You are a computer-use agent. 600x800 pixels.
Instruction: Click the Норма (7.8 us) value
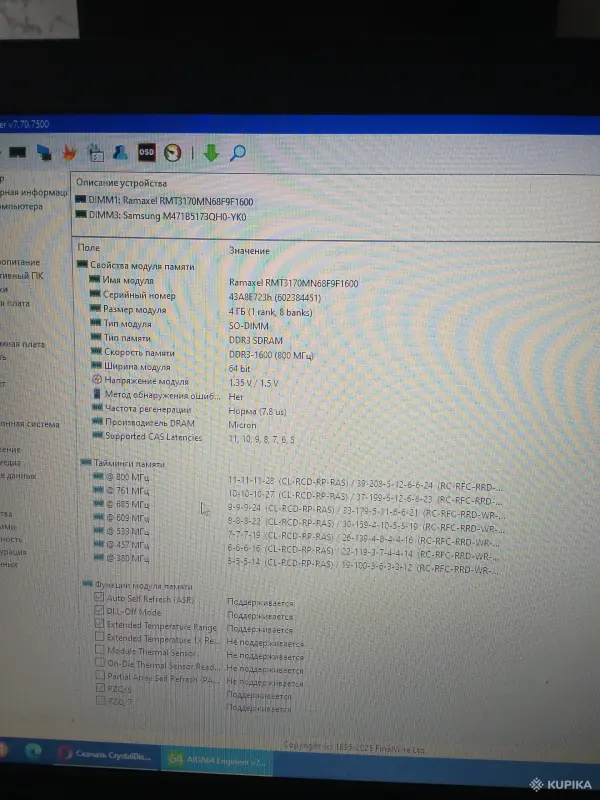click(257, 411)
